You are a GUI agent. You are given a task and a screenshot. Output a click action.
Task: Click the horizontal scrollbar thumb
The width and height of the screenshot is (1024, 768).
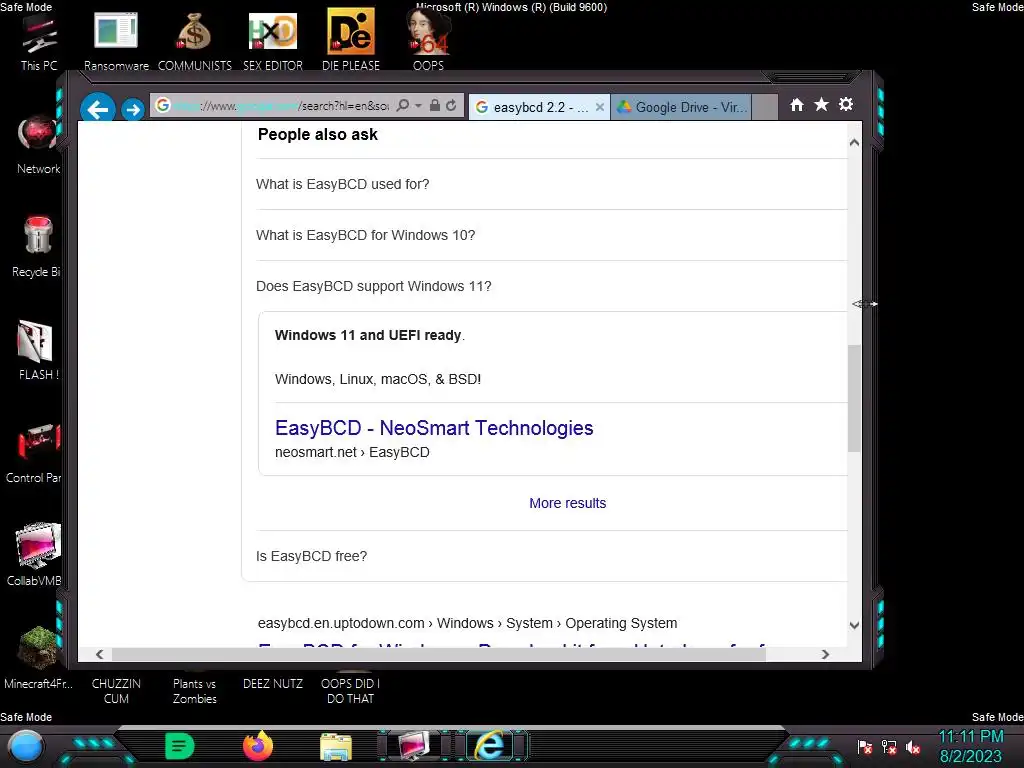(x=439, y=654)
